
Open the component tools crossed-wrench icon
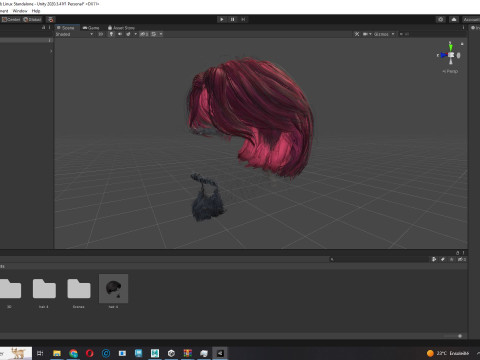357,34
